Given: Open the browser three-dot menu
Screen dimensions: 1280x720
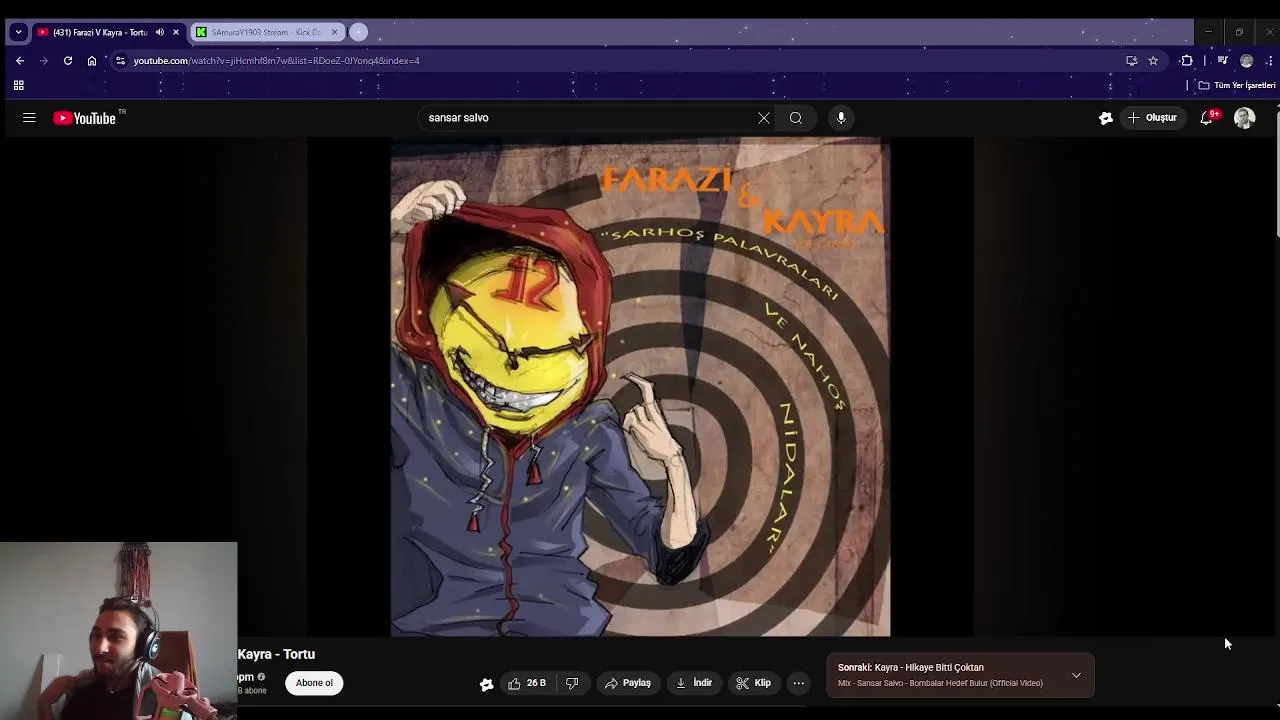Looking at the screenshot, I should coord(1269,60).
